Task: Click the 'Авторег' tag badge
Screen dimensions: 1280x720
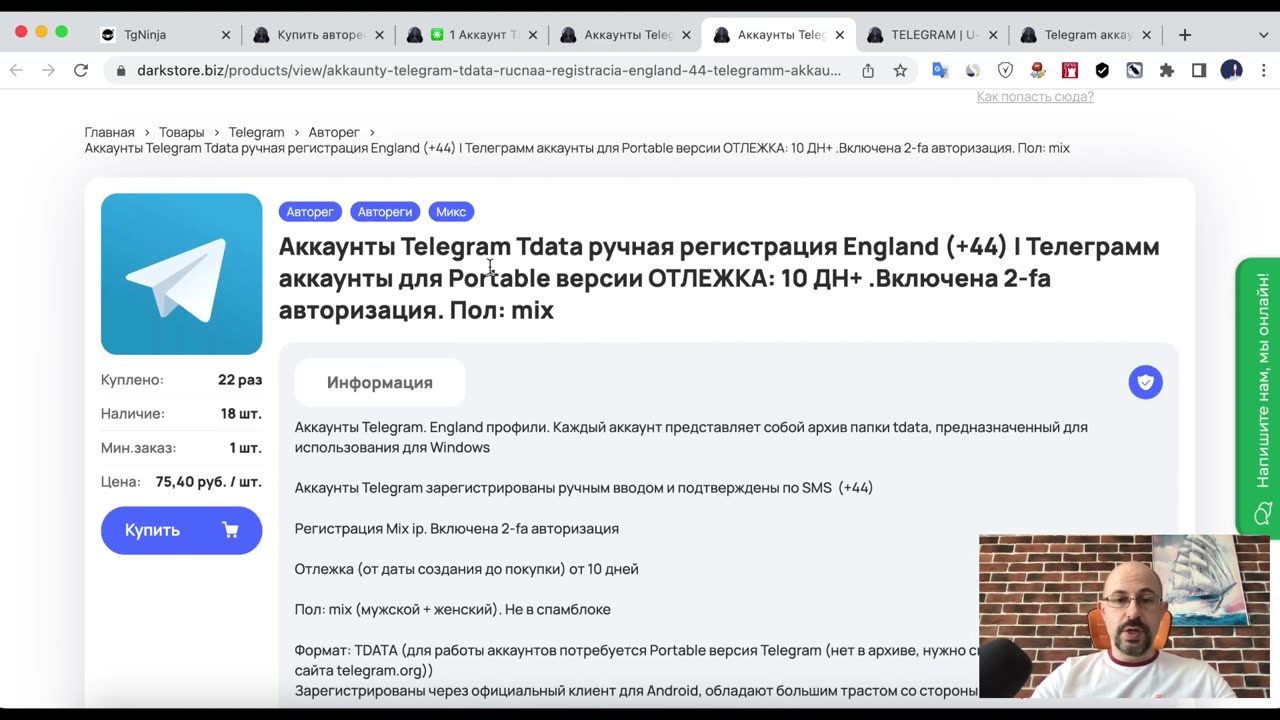Action: point(310,212)
